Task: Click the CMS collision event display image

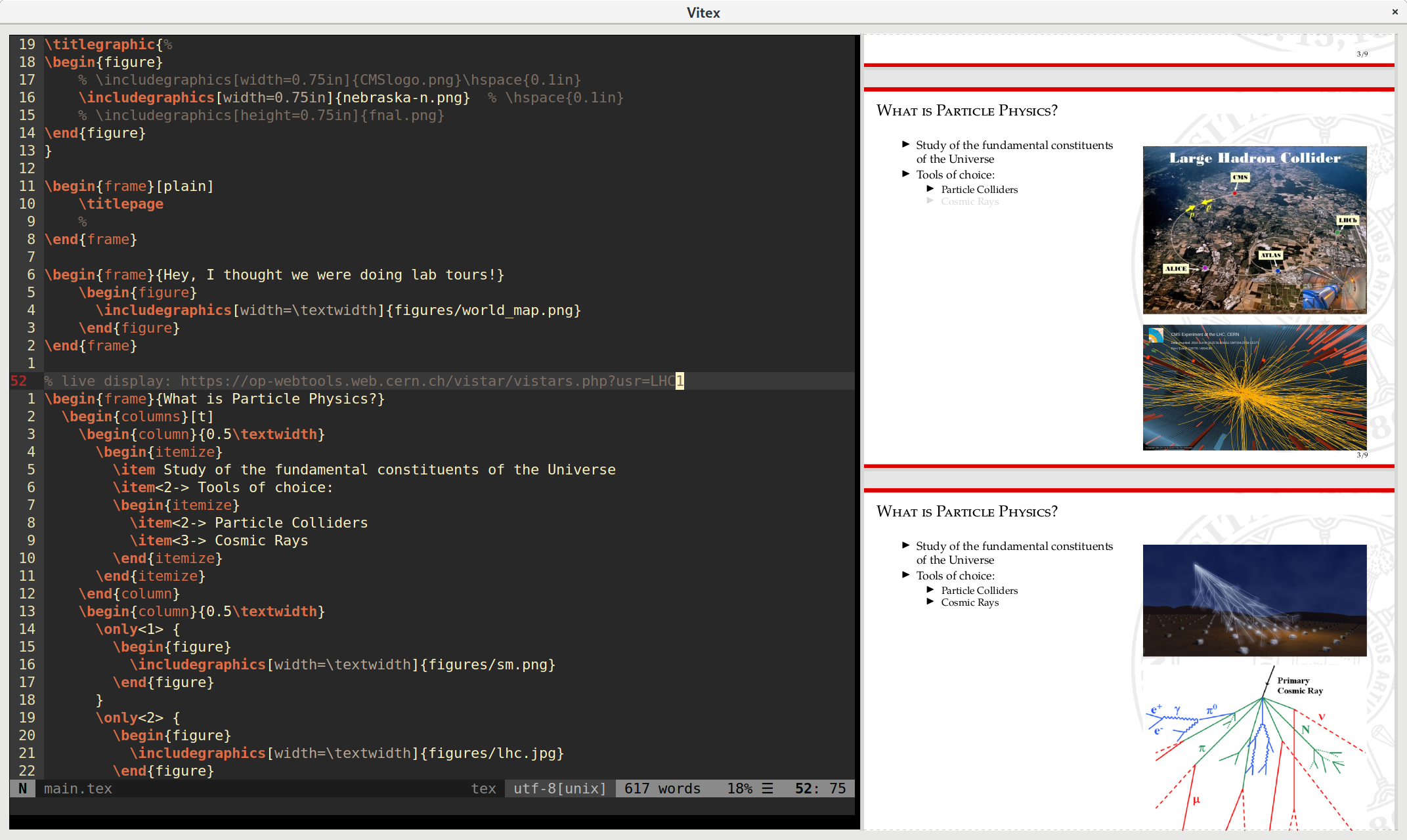Action: coord(1254,387)
